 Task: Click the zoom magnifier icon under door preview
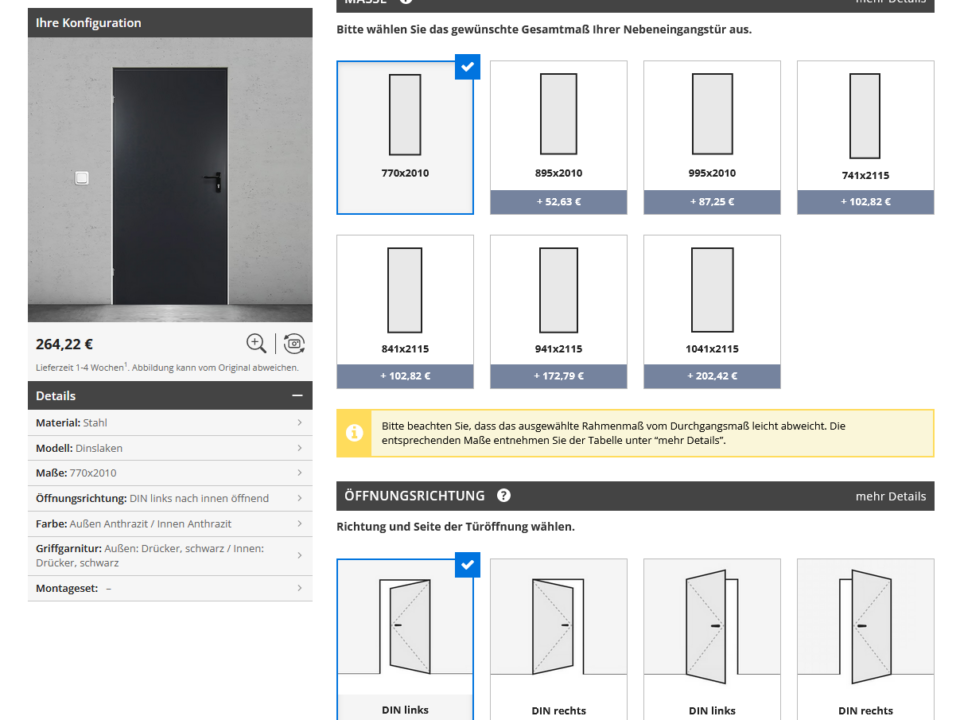257,344
